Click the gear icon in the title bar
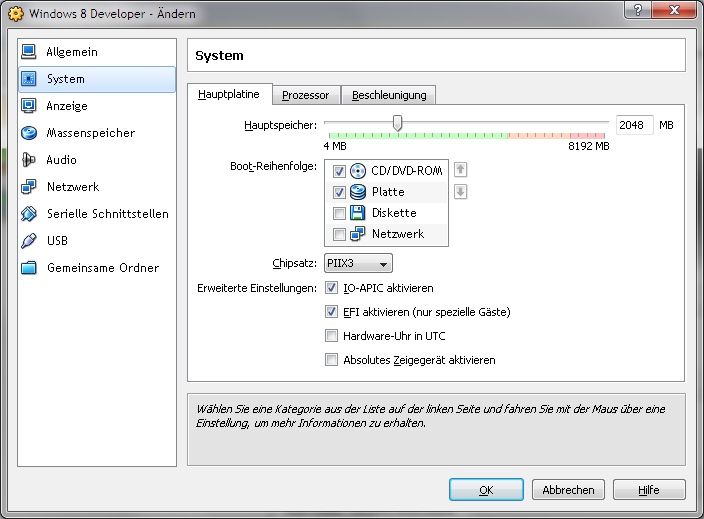The width and height of the screenshot is (704, 519). (x=16, y=14)
